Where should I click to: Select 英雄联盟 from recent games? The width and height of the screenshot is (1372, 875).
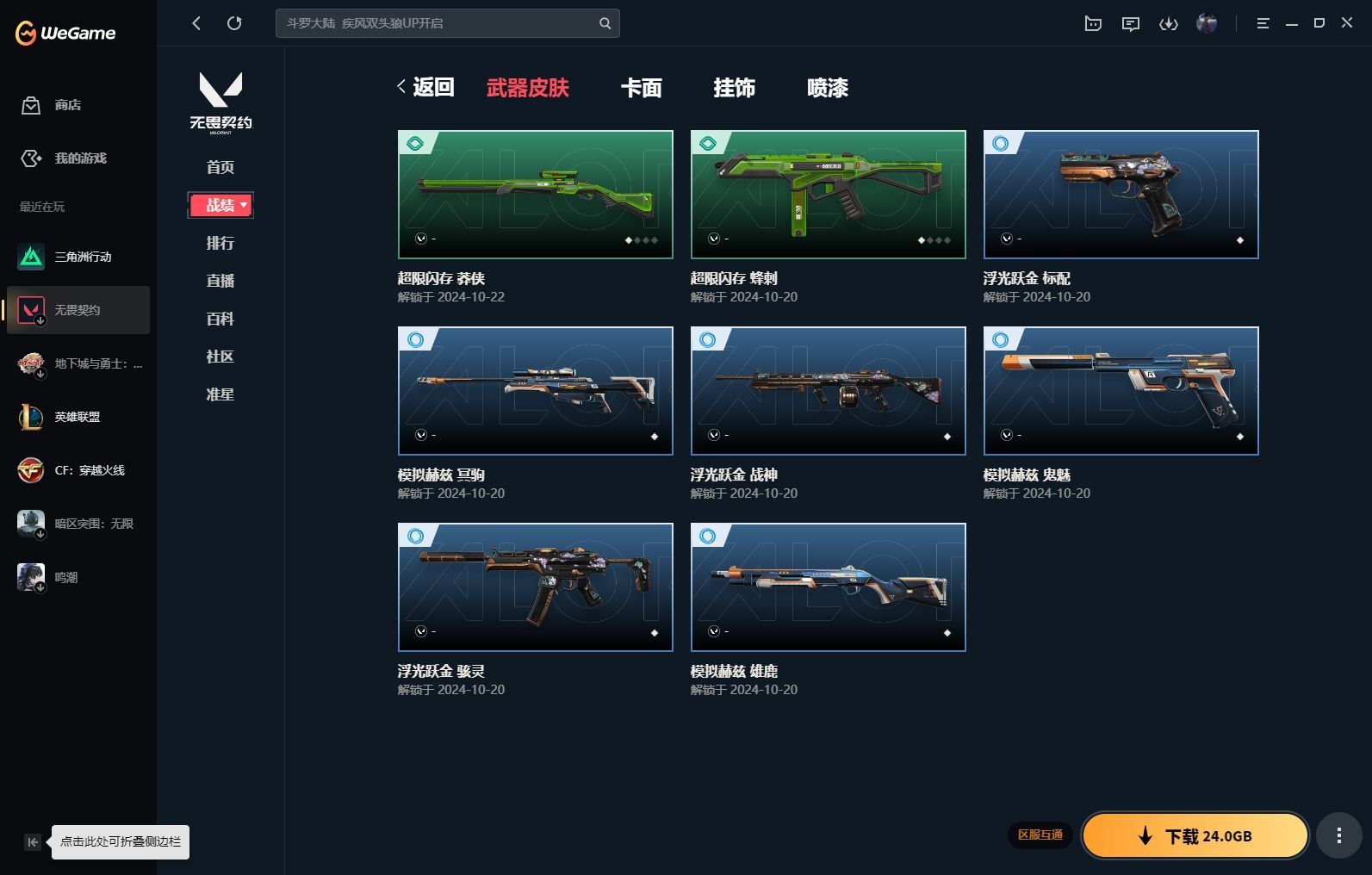point(78,417)
